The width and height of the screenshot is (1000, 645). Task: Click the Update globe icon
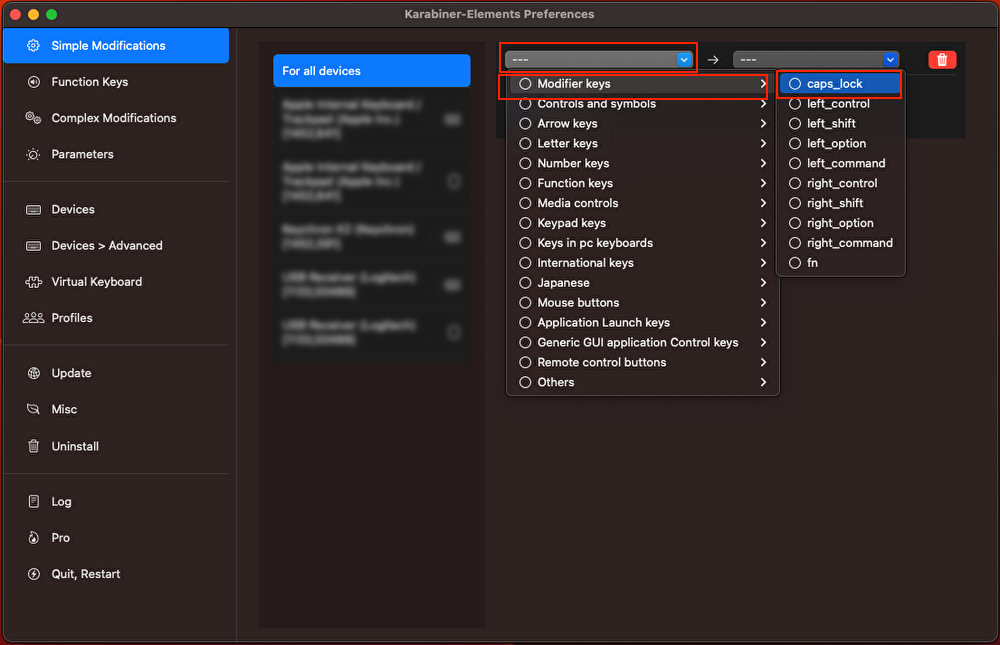click(x=33, y=373)
